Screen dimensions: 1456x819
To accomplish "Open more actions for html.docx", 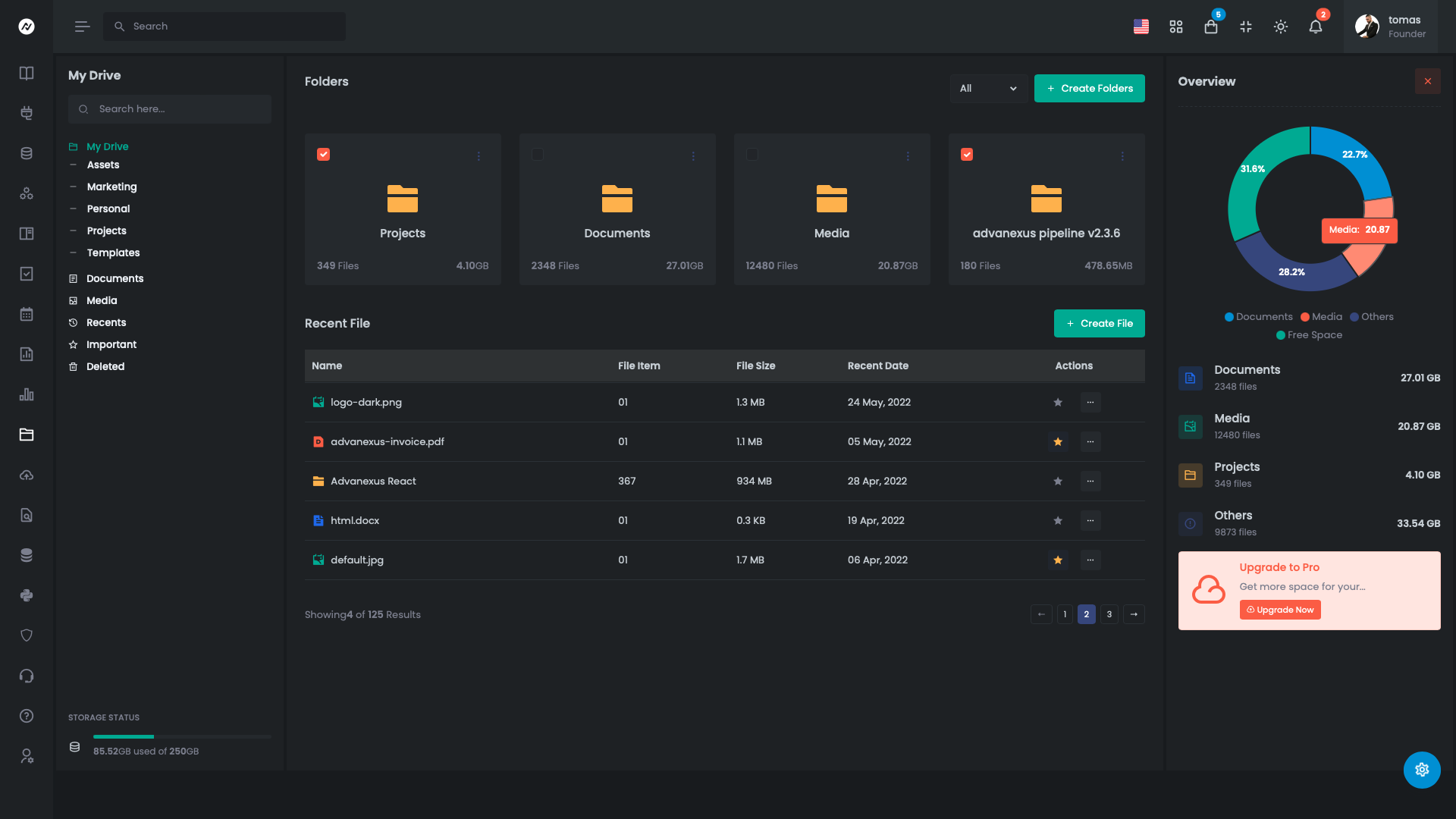I will click(1090, 520).
